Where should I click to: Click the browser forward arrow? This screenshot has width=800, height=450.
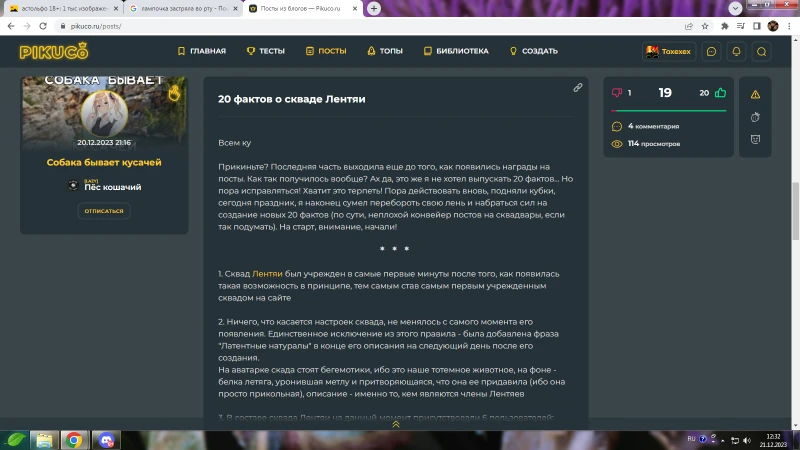27,26
